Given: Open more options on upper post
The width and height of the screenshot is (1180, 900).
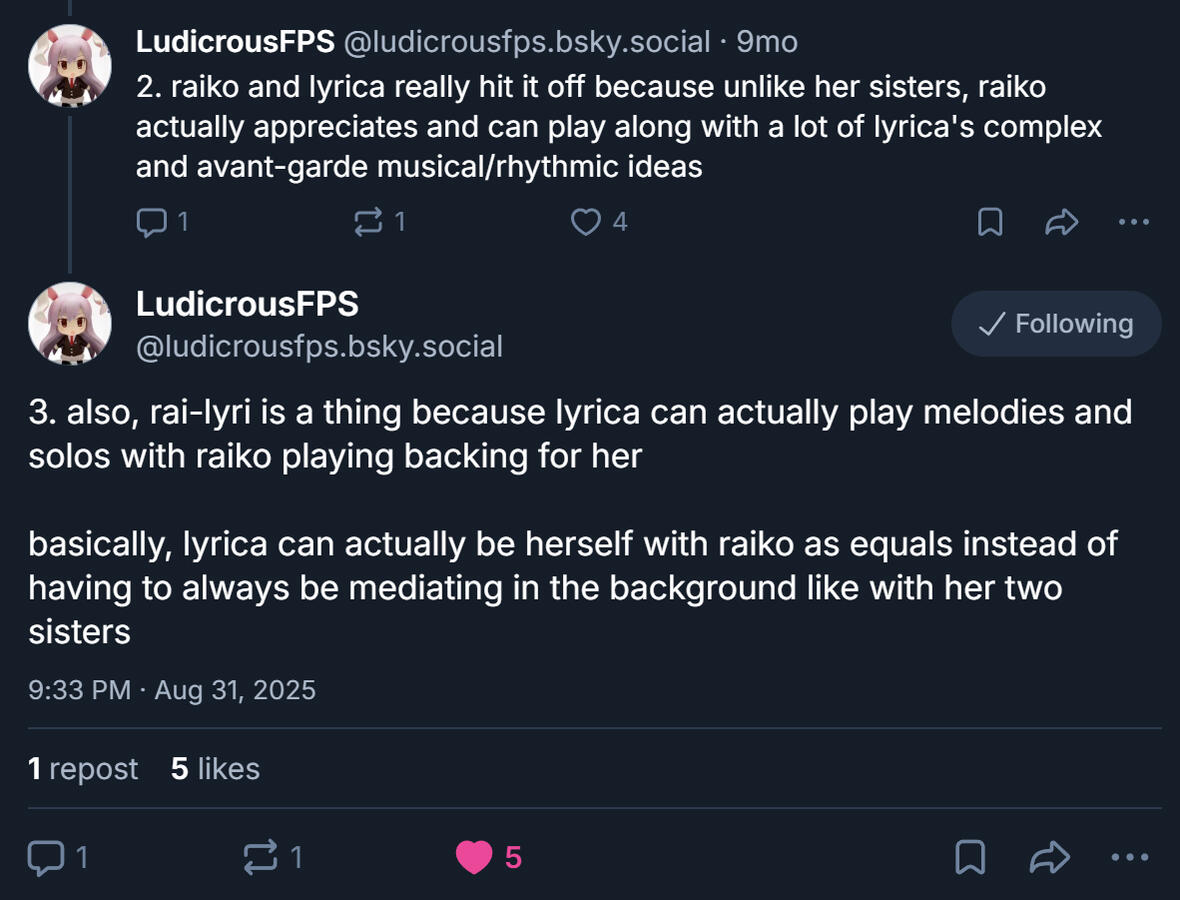Looking at the screenshot, I should coord(1133,222).
